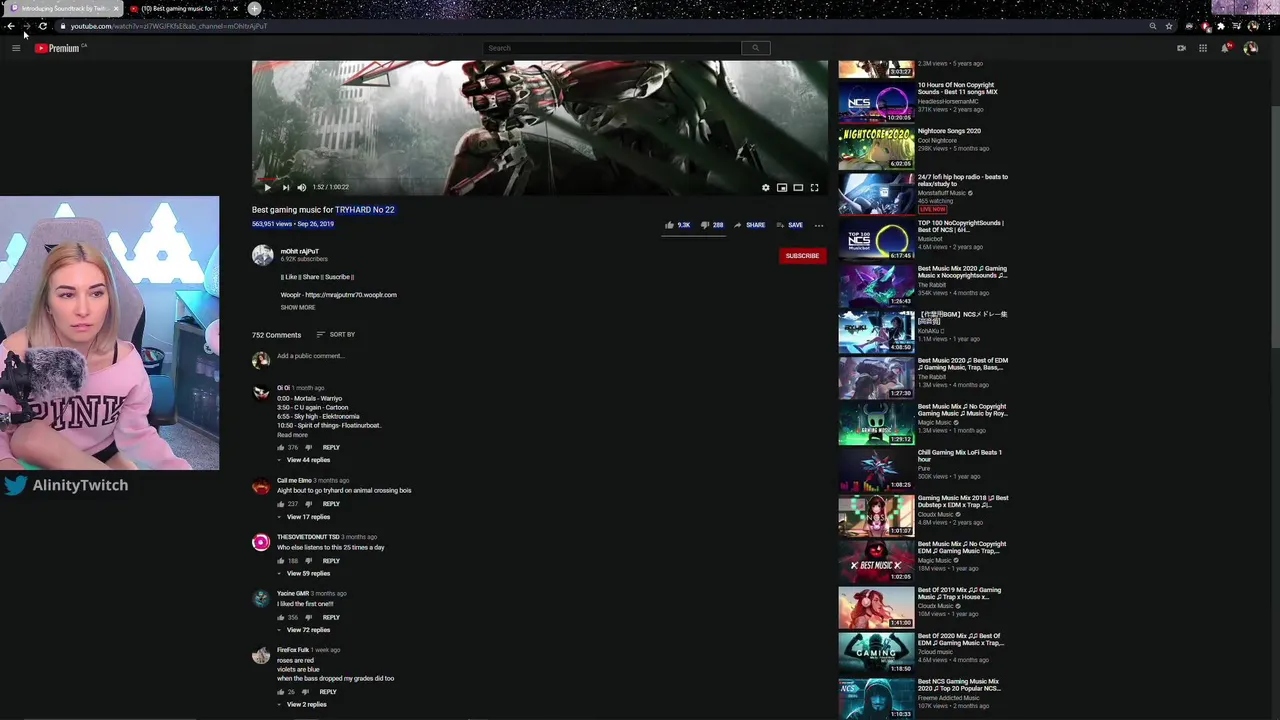Focus the YouTube search box
The image size is (1280, 720).
(612, 48)
